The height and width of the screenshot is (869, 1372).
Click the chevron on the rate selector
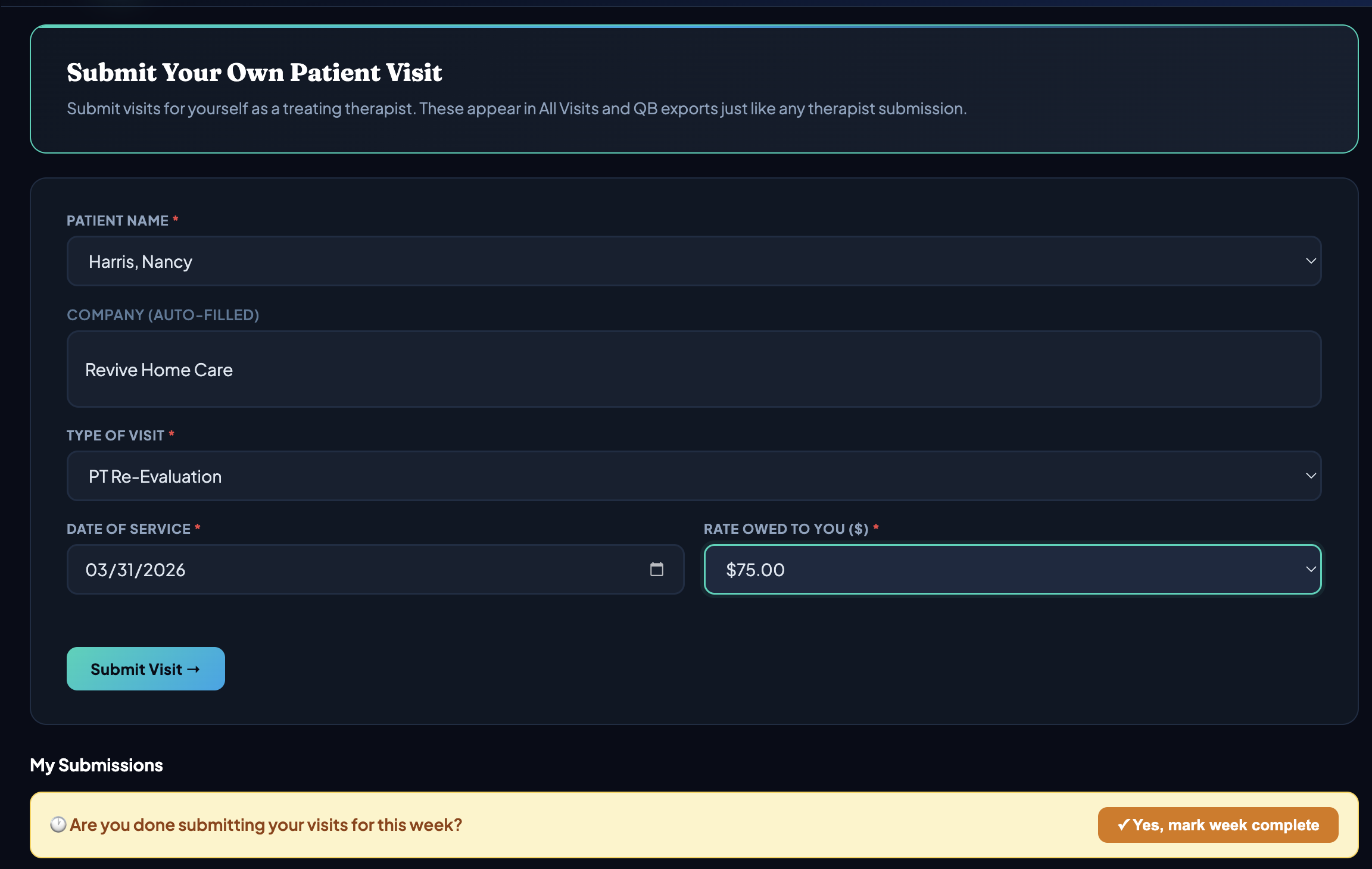tap(1310, 570)
